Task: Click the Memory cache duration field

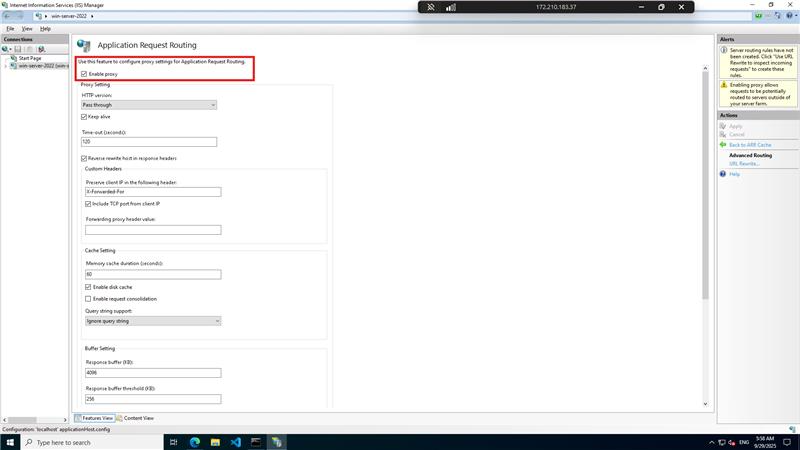Action: (153, 274)
